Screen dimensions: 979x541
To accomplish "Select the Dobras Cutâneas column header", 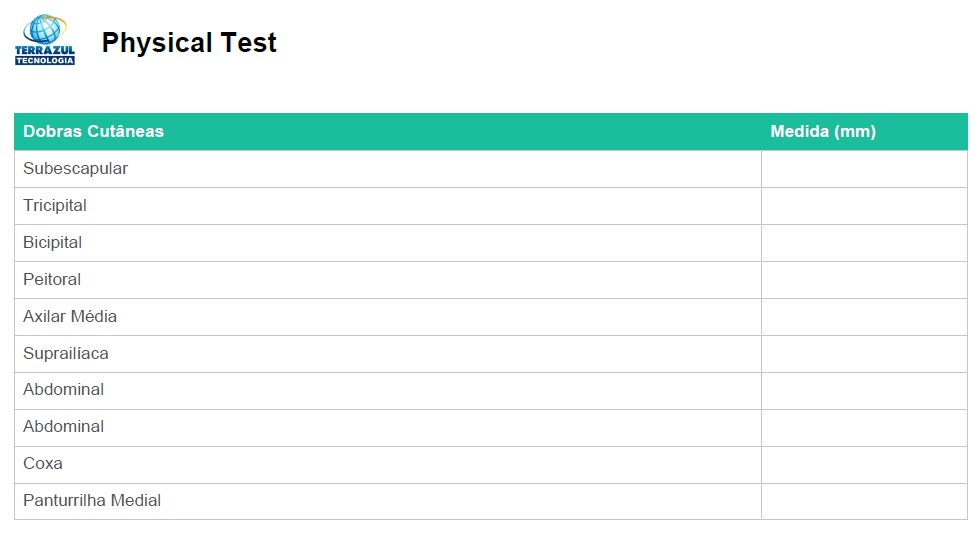I will (x=93, y=131).
